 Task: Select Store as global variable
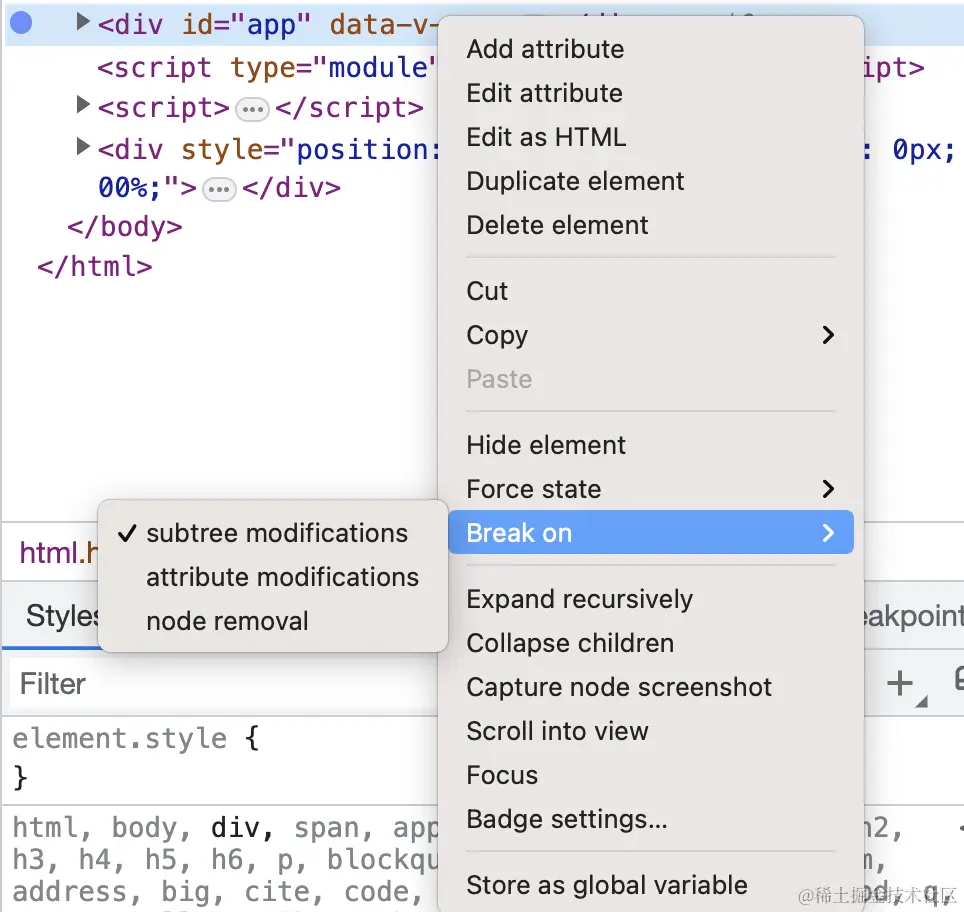(x=650, y=886)
